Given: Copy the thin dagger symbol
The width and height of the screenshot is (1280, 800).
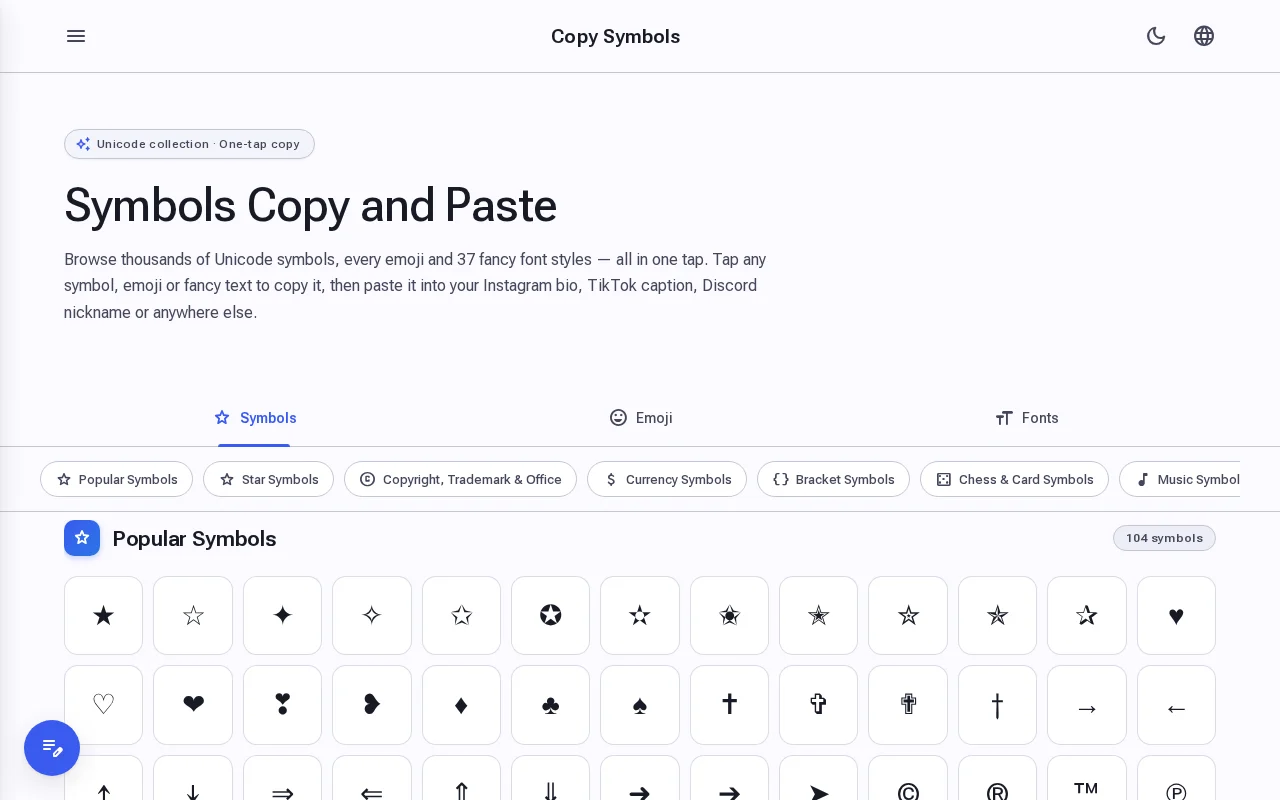Looking at the screenshot, I should 997,705.
